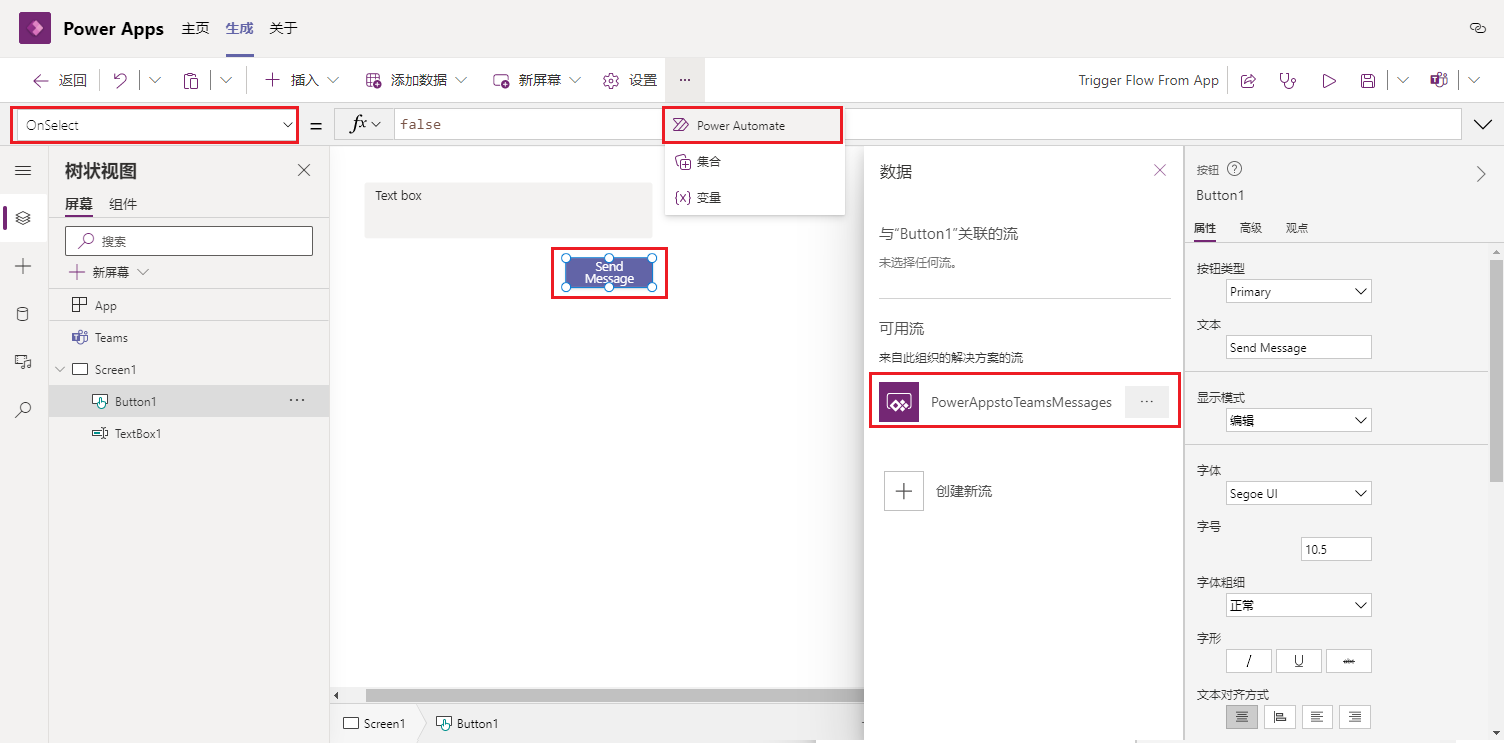Open the 添加数据 dropdown

[416, 80]
